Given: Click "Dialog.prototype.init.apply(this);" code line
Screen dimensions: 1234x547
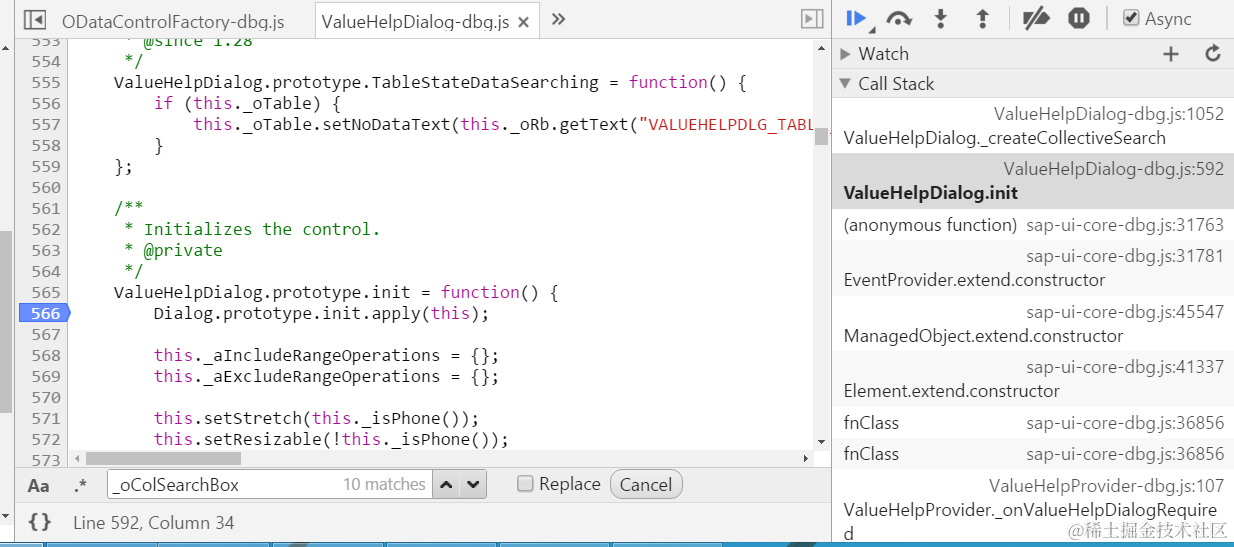Looking at the screenshot, I should point(321,313).
